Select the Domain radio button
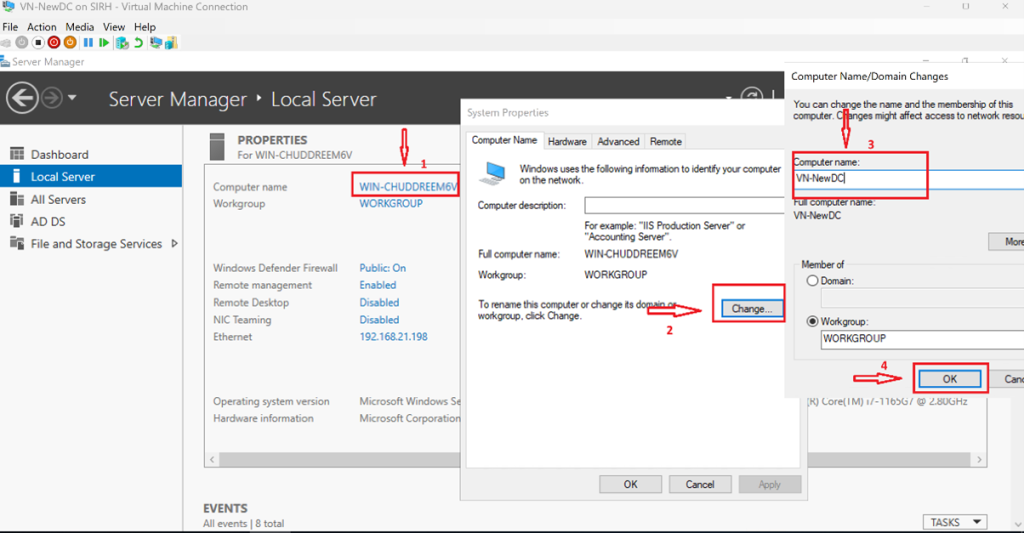Viewport: 1024px width, 533px height. (812, 281)
